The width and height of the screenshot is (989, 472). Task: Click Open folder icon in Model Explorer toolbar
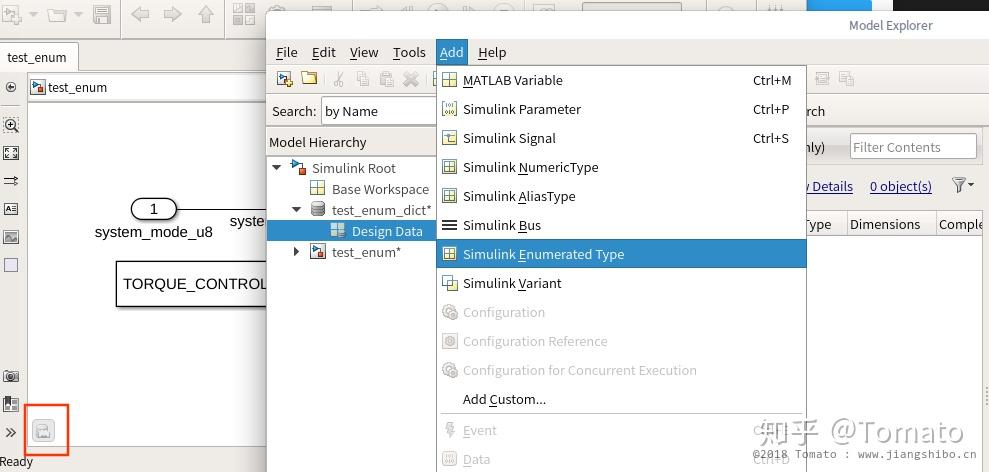coord(309,78)
